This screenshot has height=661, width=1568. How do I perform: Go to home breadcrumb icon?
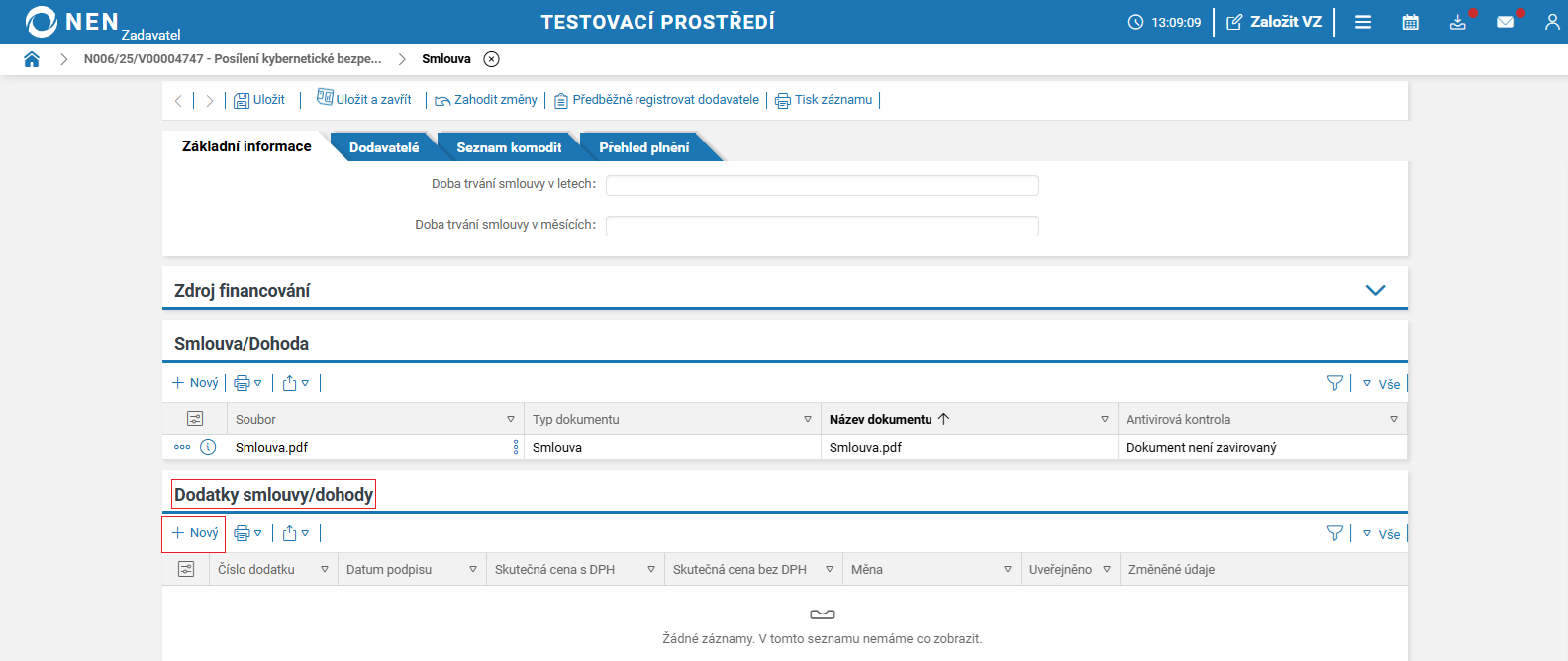click(x=32, y=59)
